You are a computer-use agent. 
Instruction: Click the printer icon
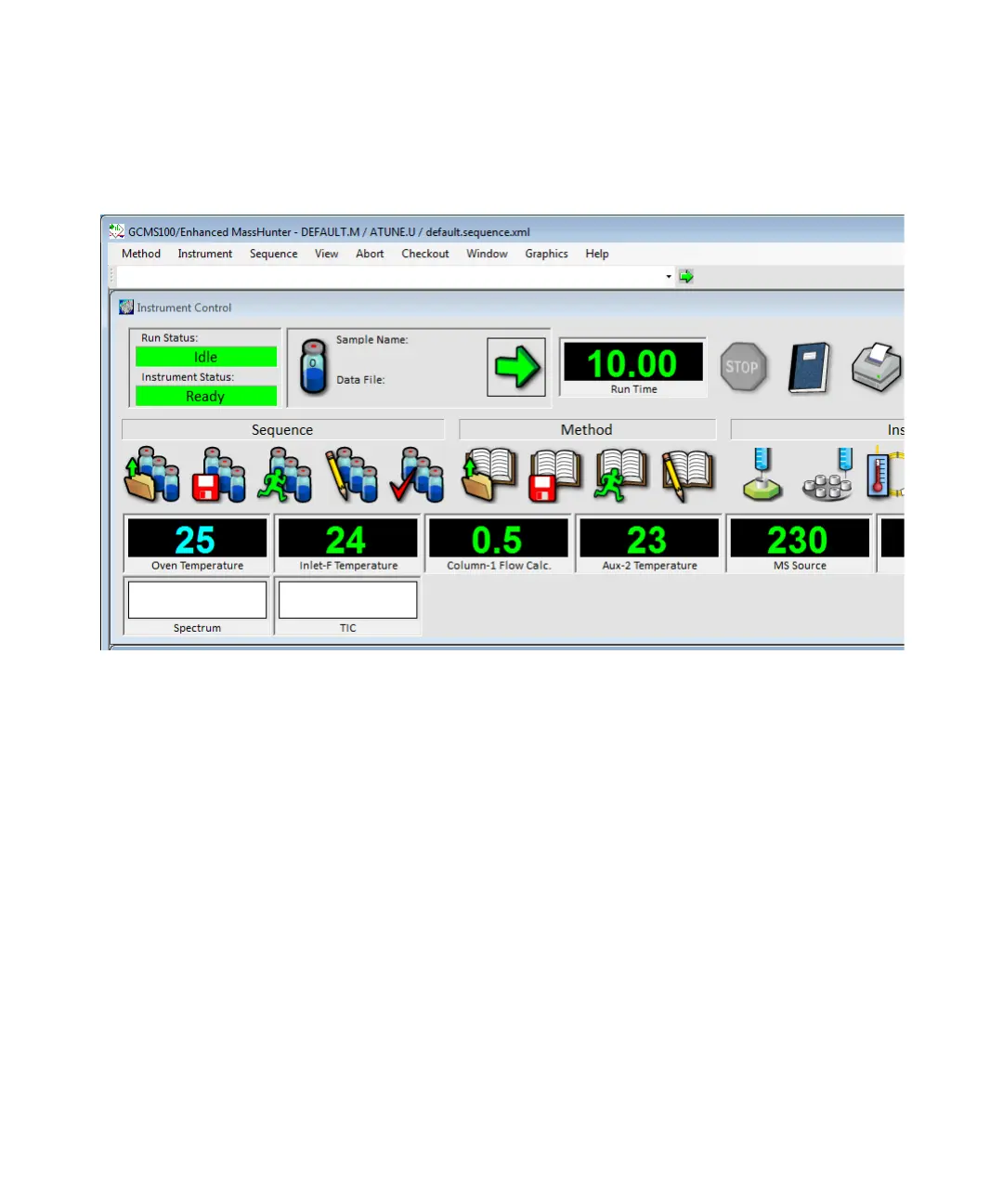[878, 368]
